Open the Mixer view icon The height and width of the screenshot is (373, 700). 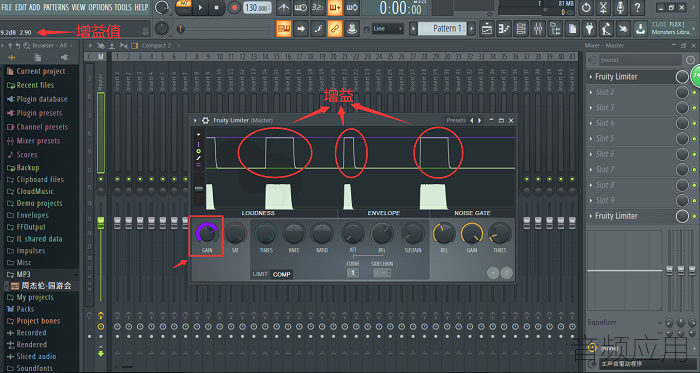click(538, 29)
